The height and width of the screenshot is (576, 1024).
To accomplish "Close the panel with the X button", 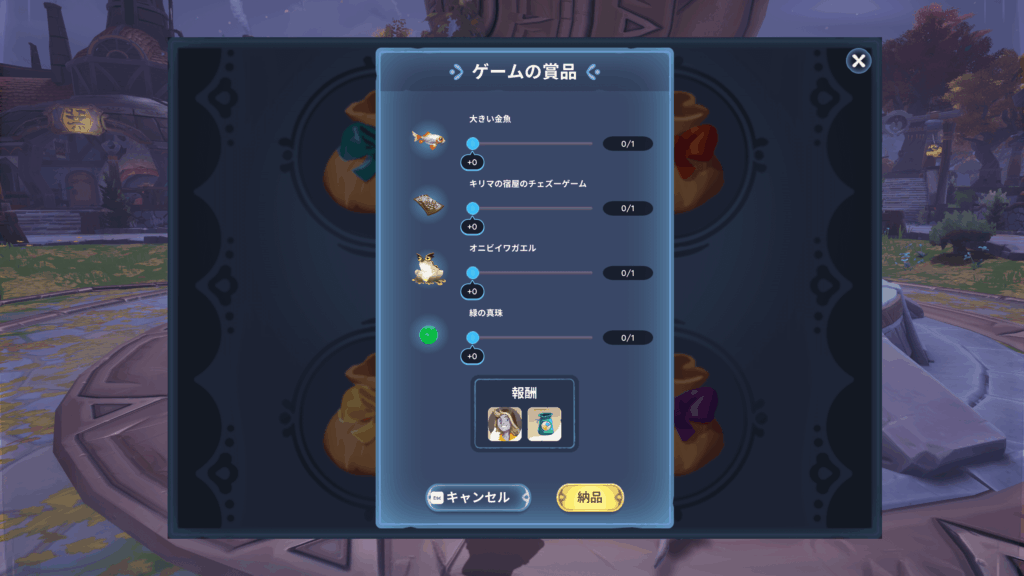I will [x=858, y=61].
